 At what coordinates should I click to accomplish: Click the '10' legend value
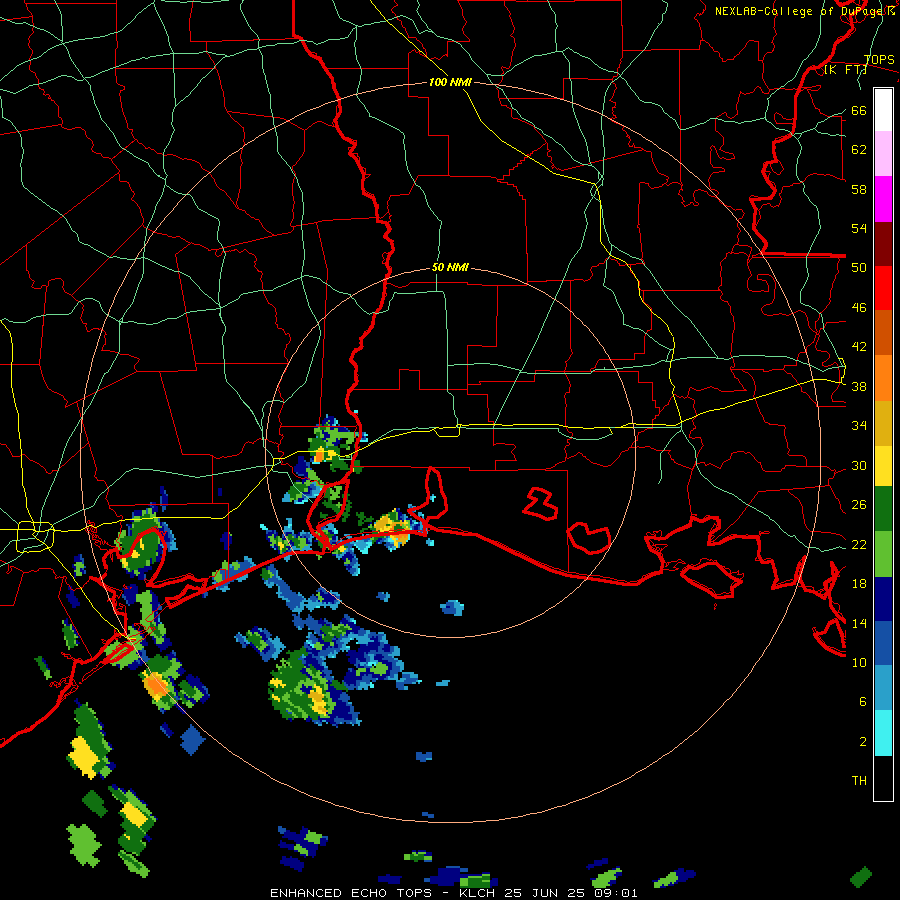click(x=859, y=663)
